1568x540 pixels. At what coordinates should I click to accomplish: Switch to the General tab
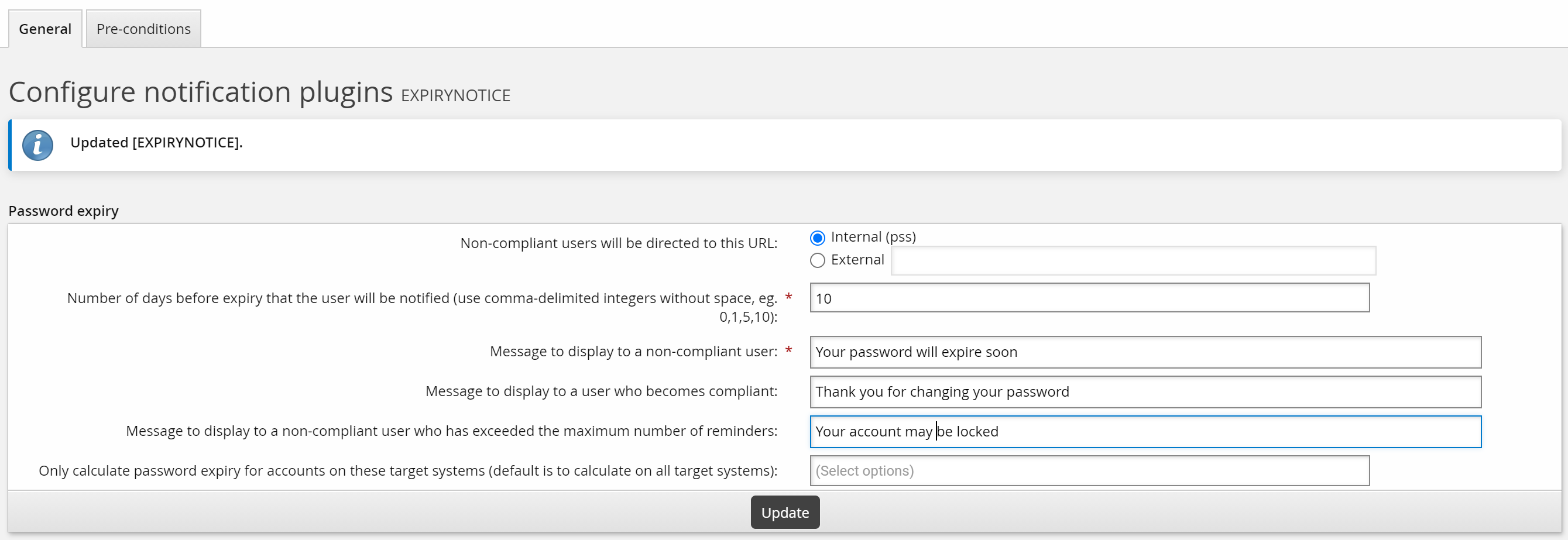click(x=45, y=29)
